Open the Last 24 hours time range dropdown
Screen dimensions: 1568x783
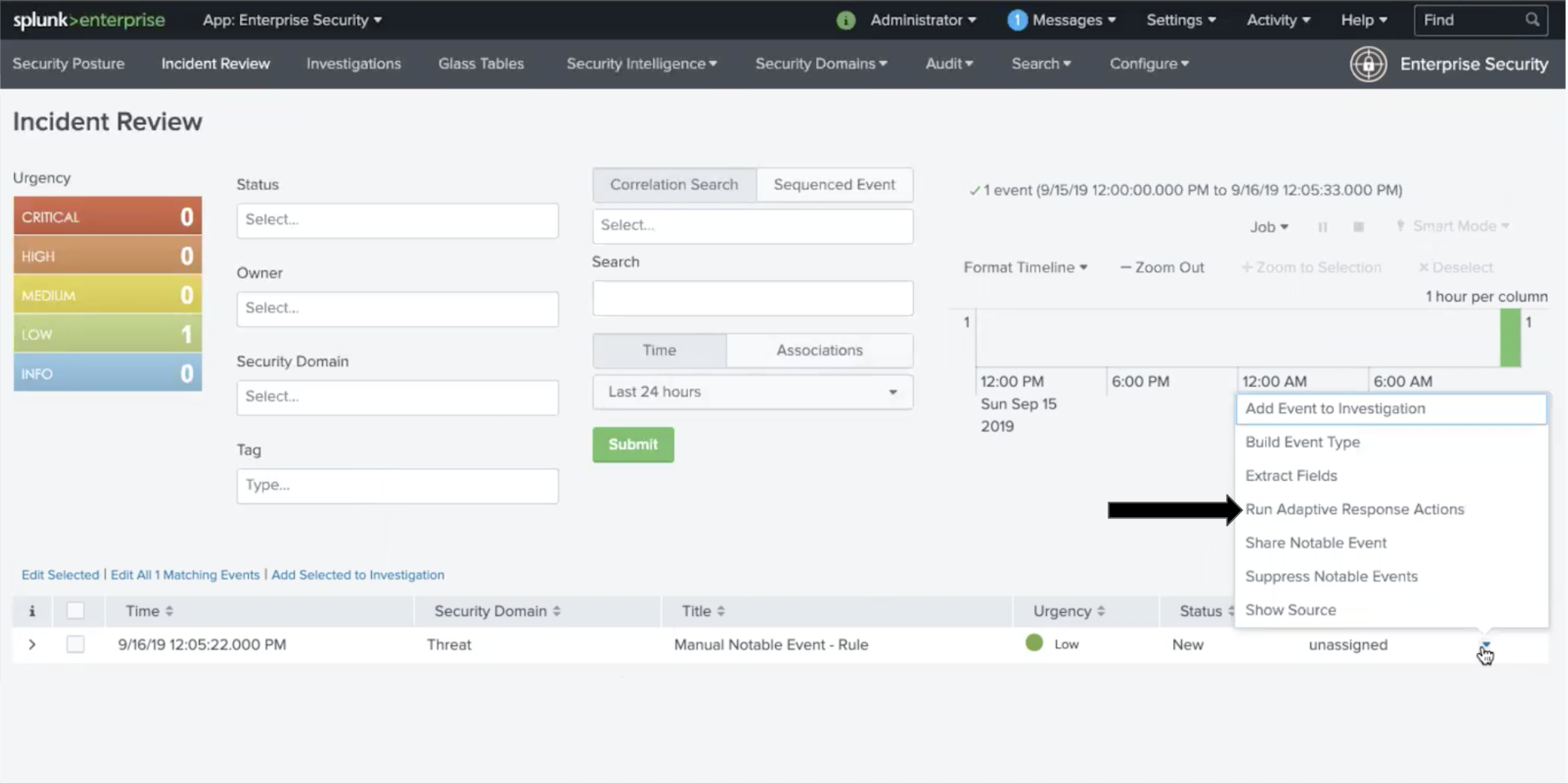(751, 392)
